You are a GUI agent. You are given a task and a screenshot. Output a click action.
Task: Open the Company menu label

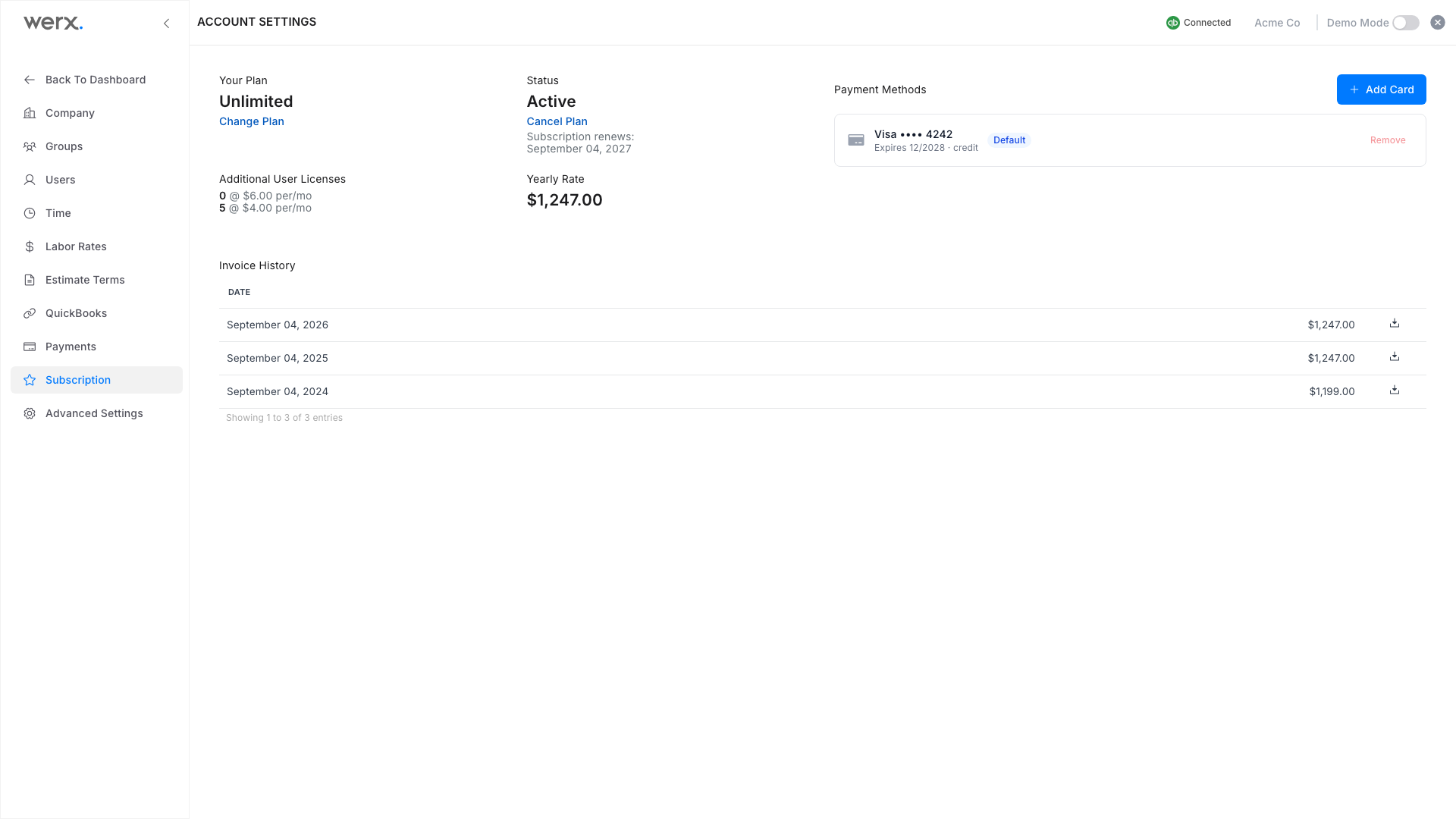[70, 113]
